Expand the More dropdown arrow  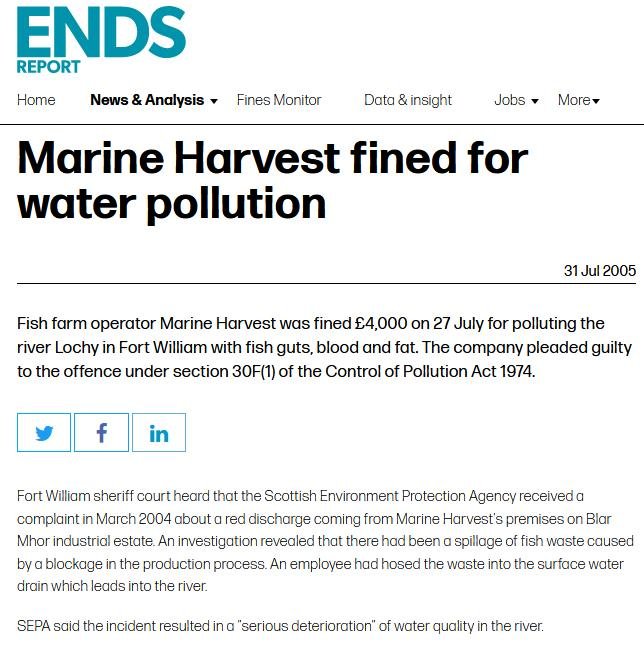[596, 101]
